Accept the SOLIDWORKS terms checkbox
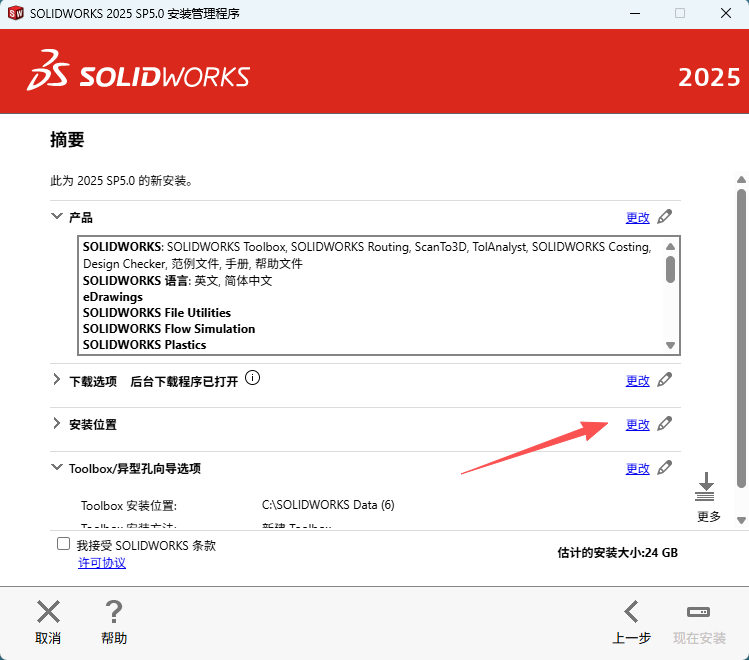 (64, 544)
